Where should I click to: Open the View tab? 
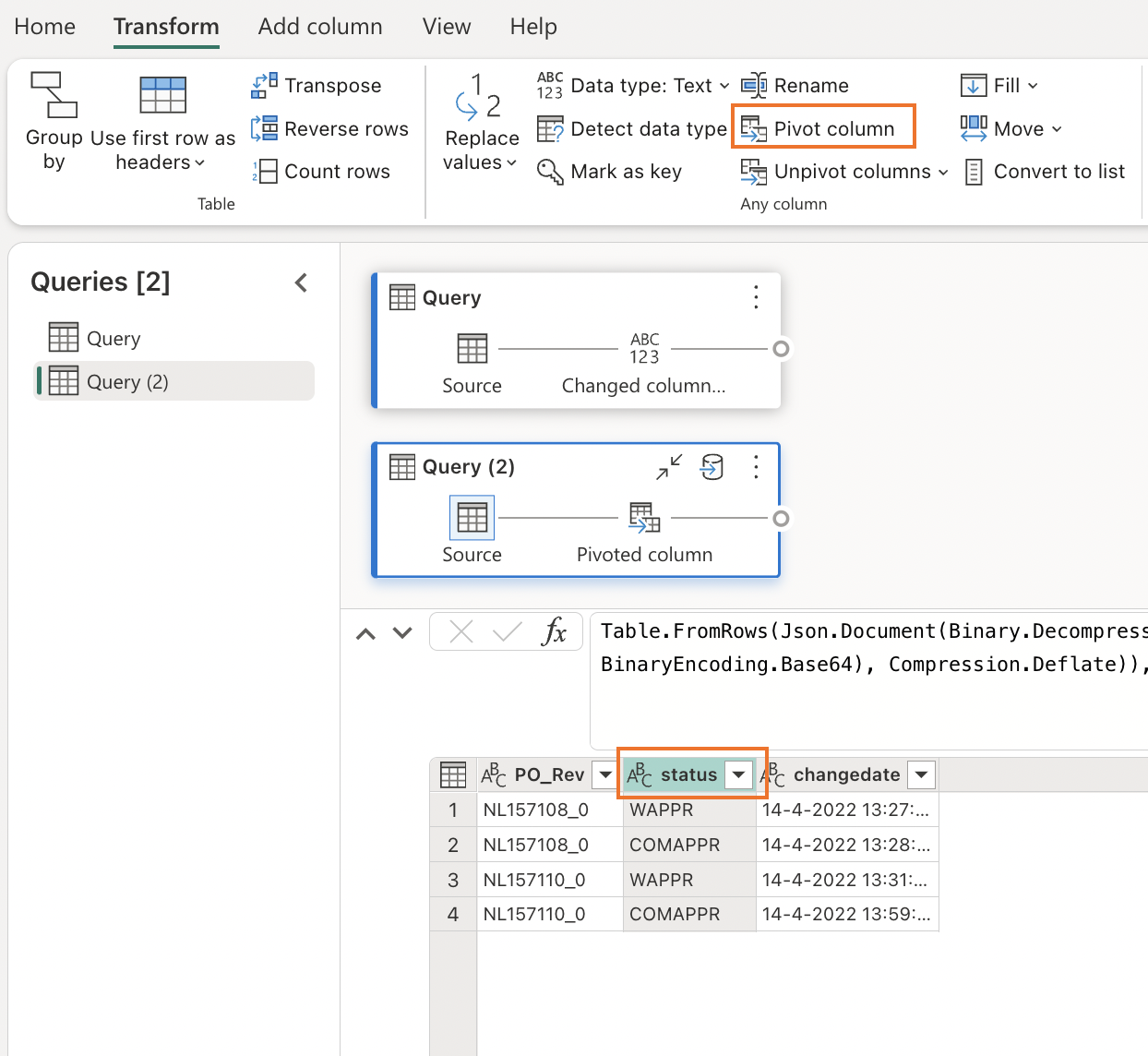[447, 26]
